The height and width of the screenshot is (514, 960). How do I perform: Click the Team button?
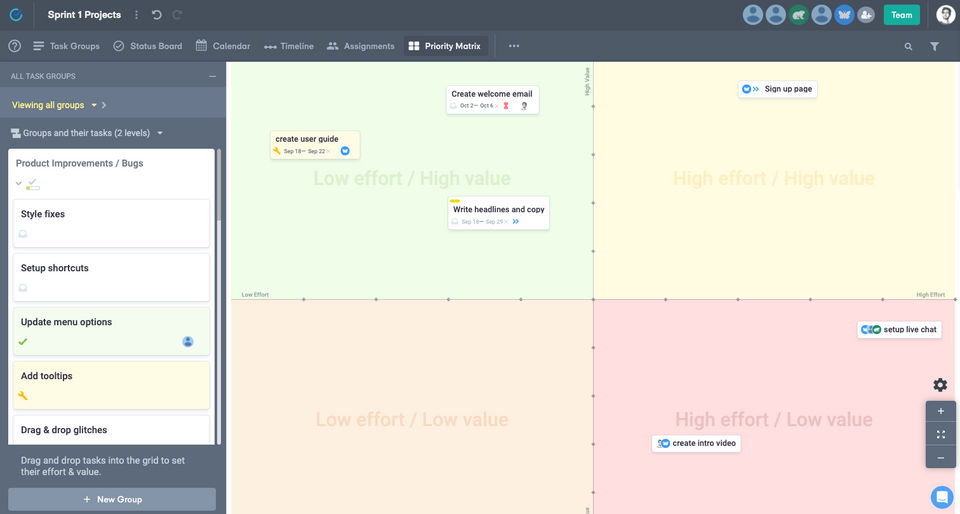(x=901, y=15)
